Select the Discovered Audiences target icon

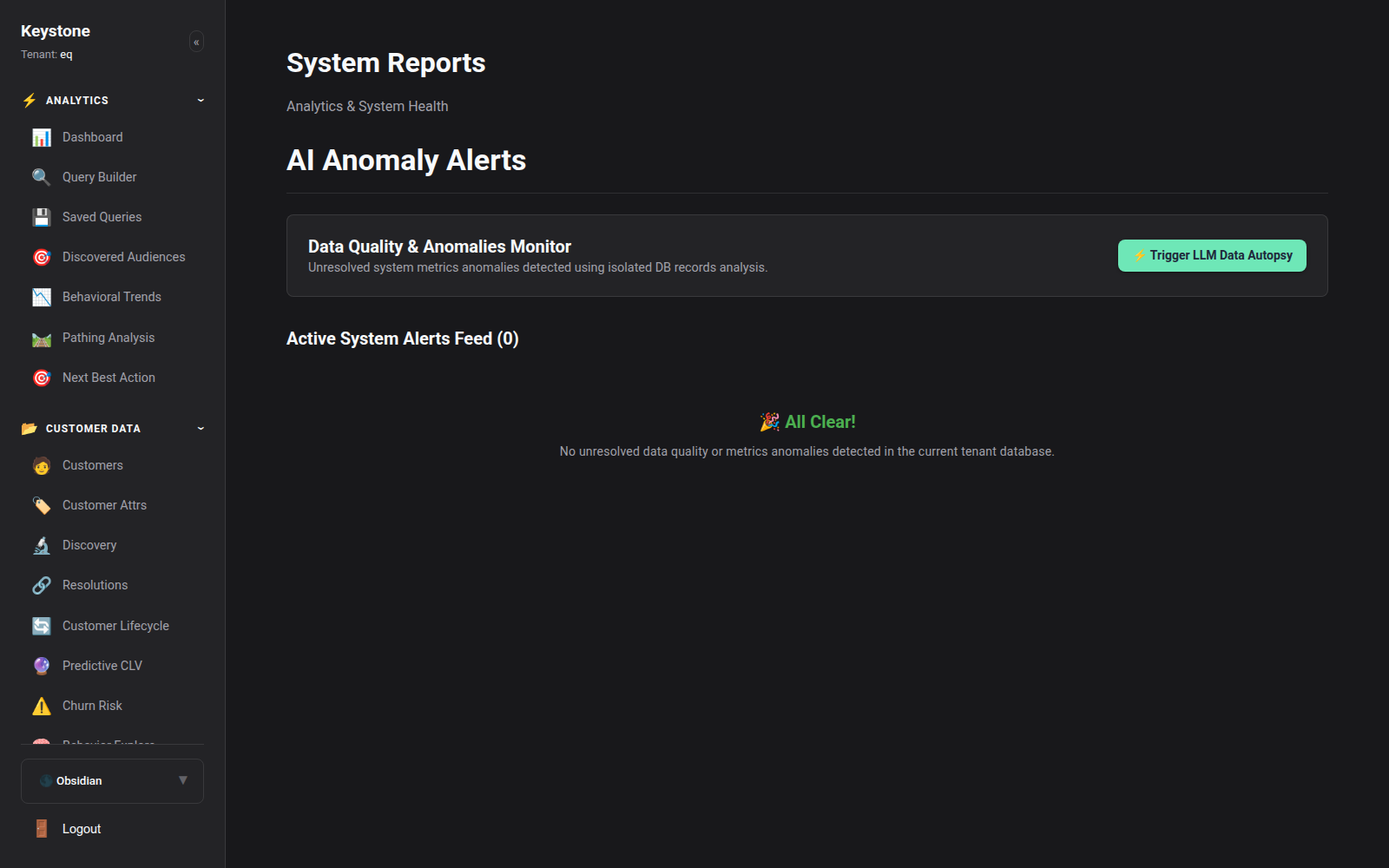(42, 257)
